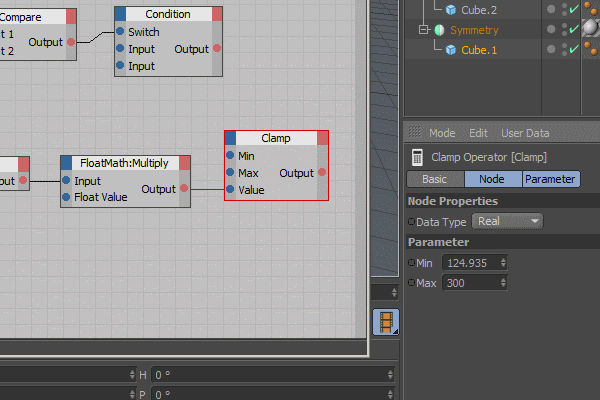This screenshot has height=400, width=600.
Task: Select Symmetry in the object tree
Action: (x=474, y=30)
